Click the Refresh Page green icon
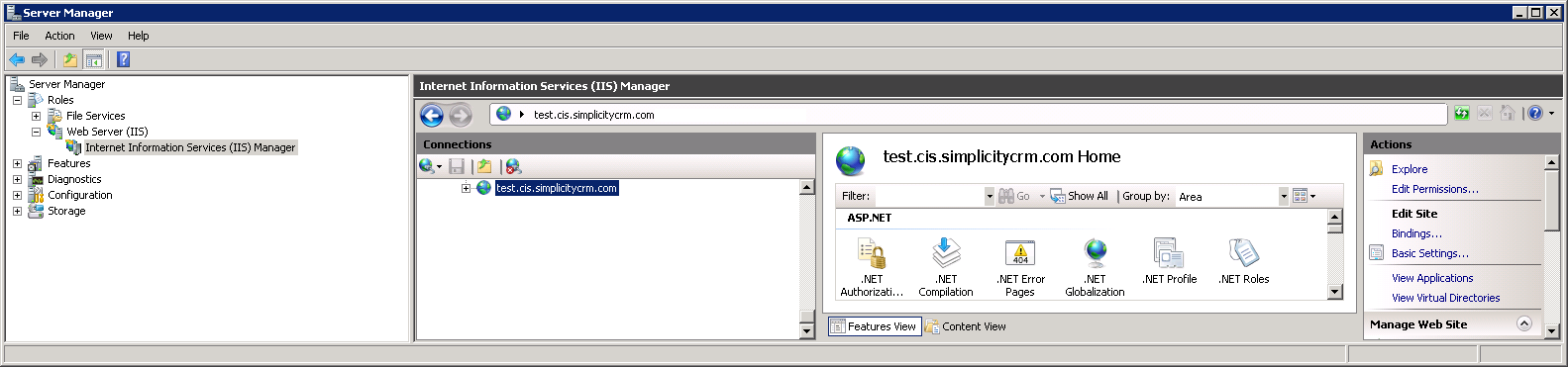 pyautogui.click(x=1462, y=114)
